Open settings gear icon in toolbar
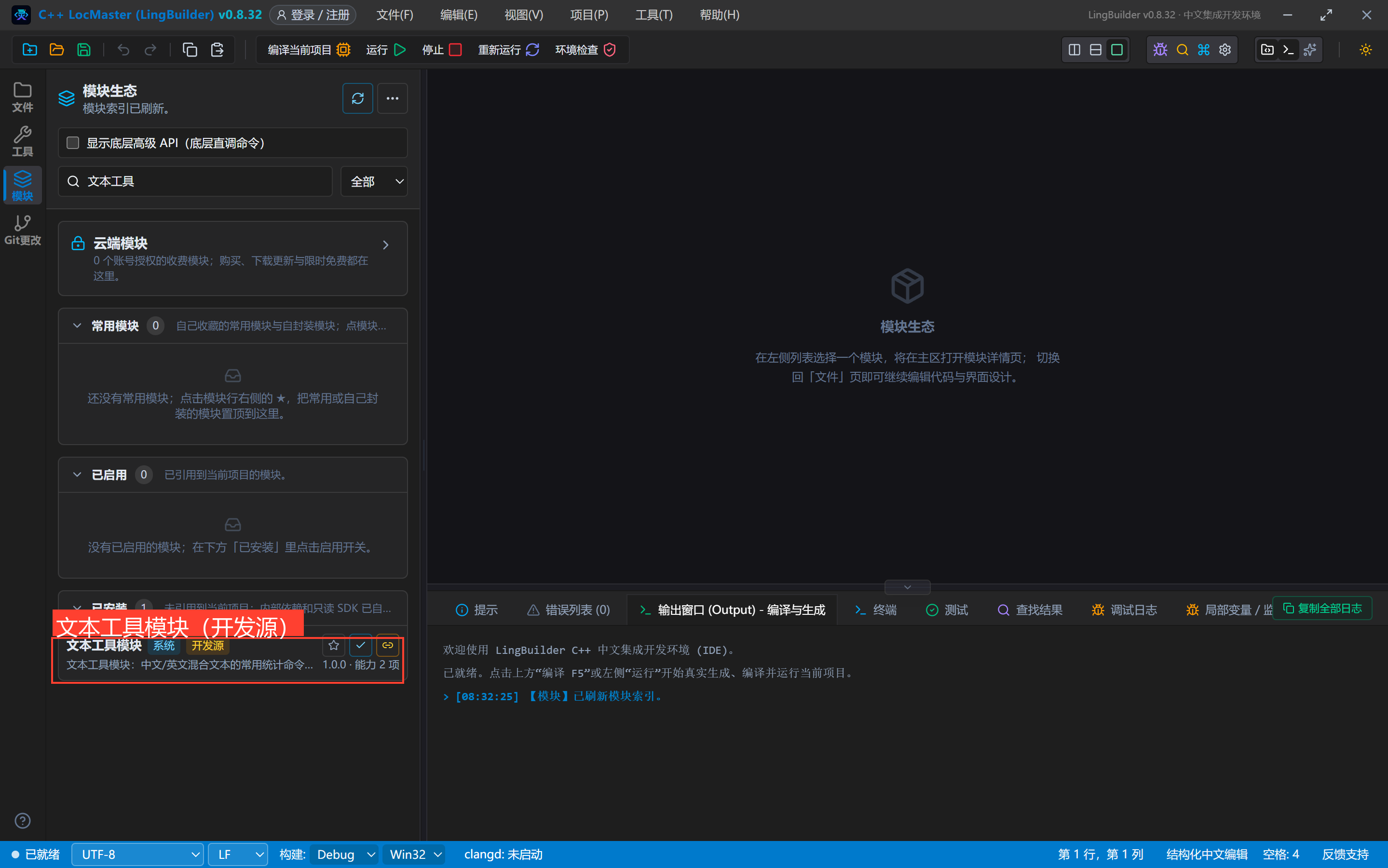Screen dimensions: 1388x868 pyautogui.click(x=1225, y=50)
